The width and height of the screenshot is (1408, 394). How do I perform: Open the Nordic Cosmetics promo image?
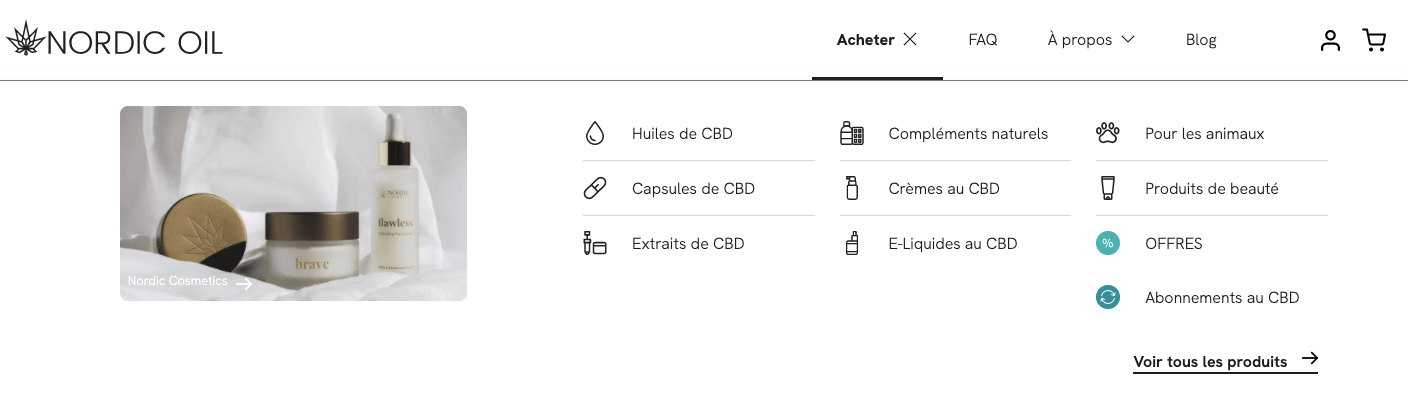pyautogui.click(x=293, y=203)
